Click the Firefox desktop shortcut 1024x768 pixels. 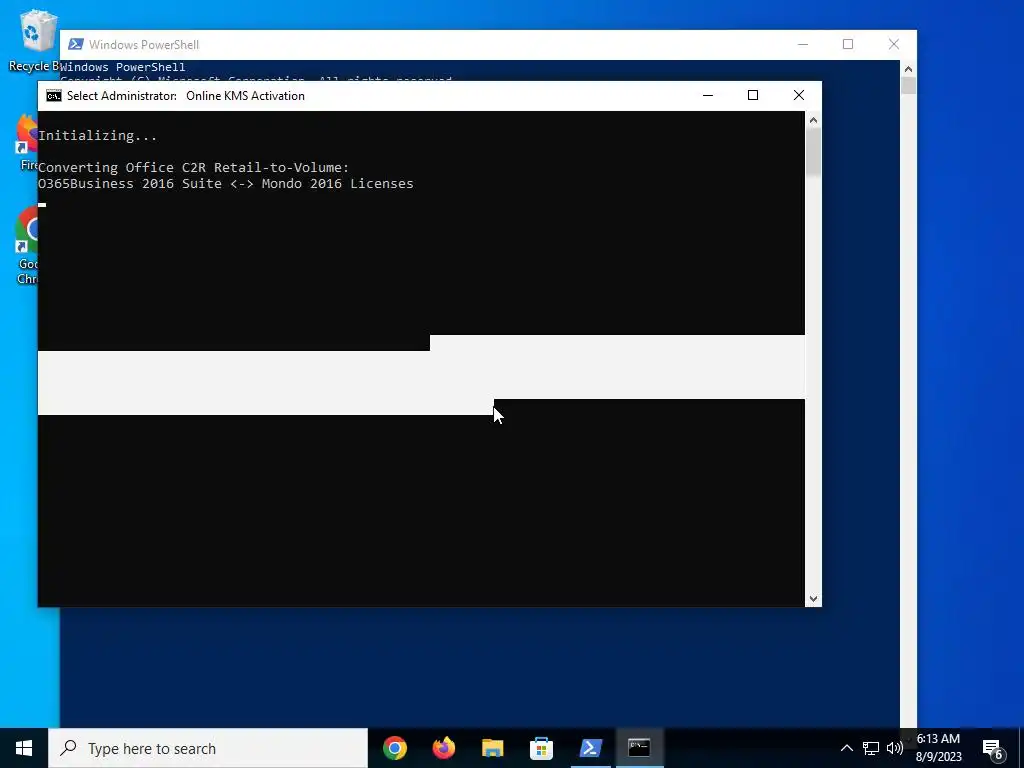27,142
